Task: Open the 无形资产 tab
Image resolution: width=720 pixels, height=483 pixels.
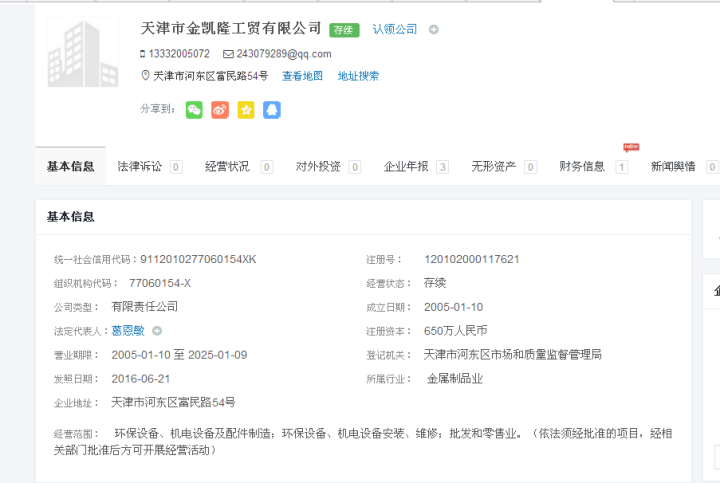Action: click(x=494, y=167)
